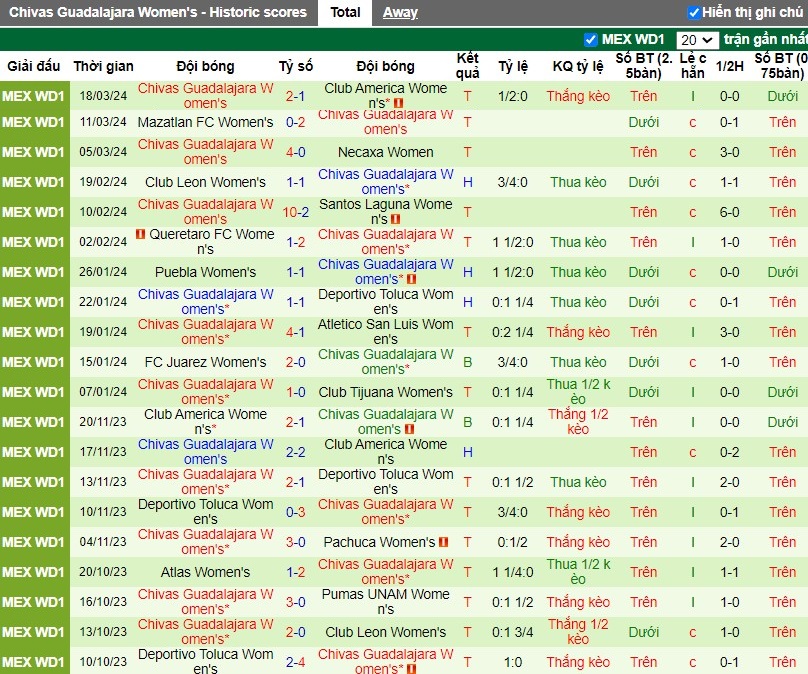The height and width of the screenshot is (674, 808).
Task: Click odds value 1/2:0 in first row
Action: 513,96
